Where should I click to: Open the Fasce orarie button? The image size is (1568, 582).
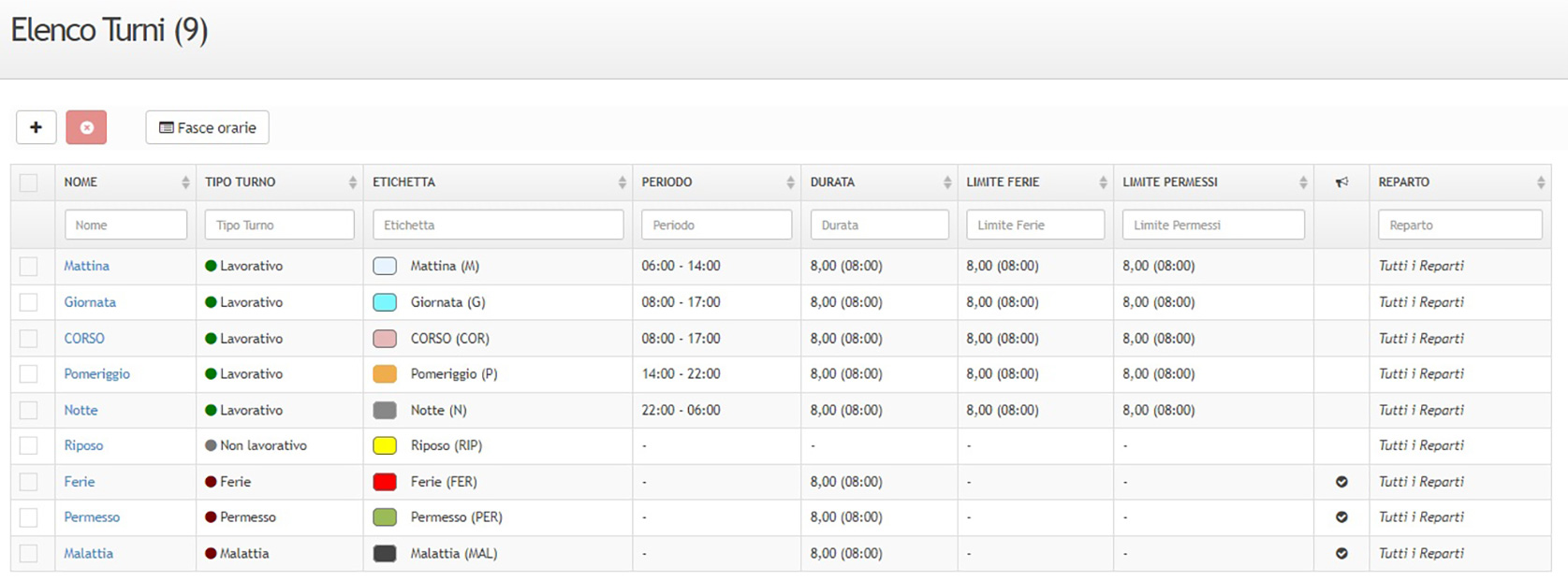207,127
